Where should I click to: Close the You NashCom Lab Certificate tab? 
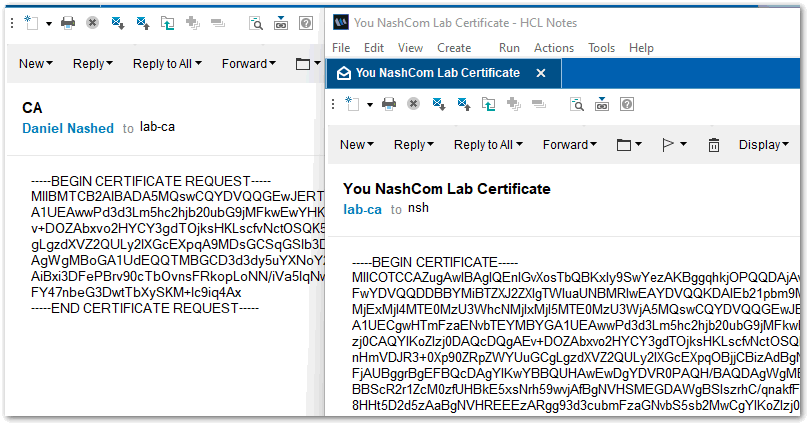coord(541,73)
